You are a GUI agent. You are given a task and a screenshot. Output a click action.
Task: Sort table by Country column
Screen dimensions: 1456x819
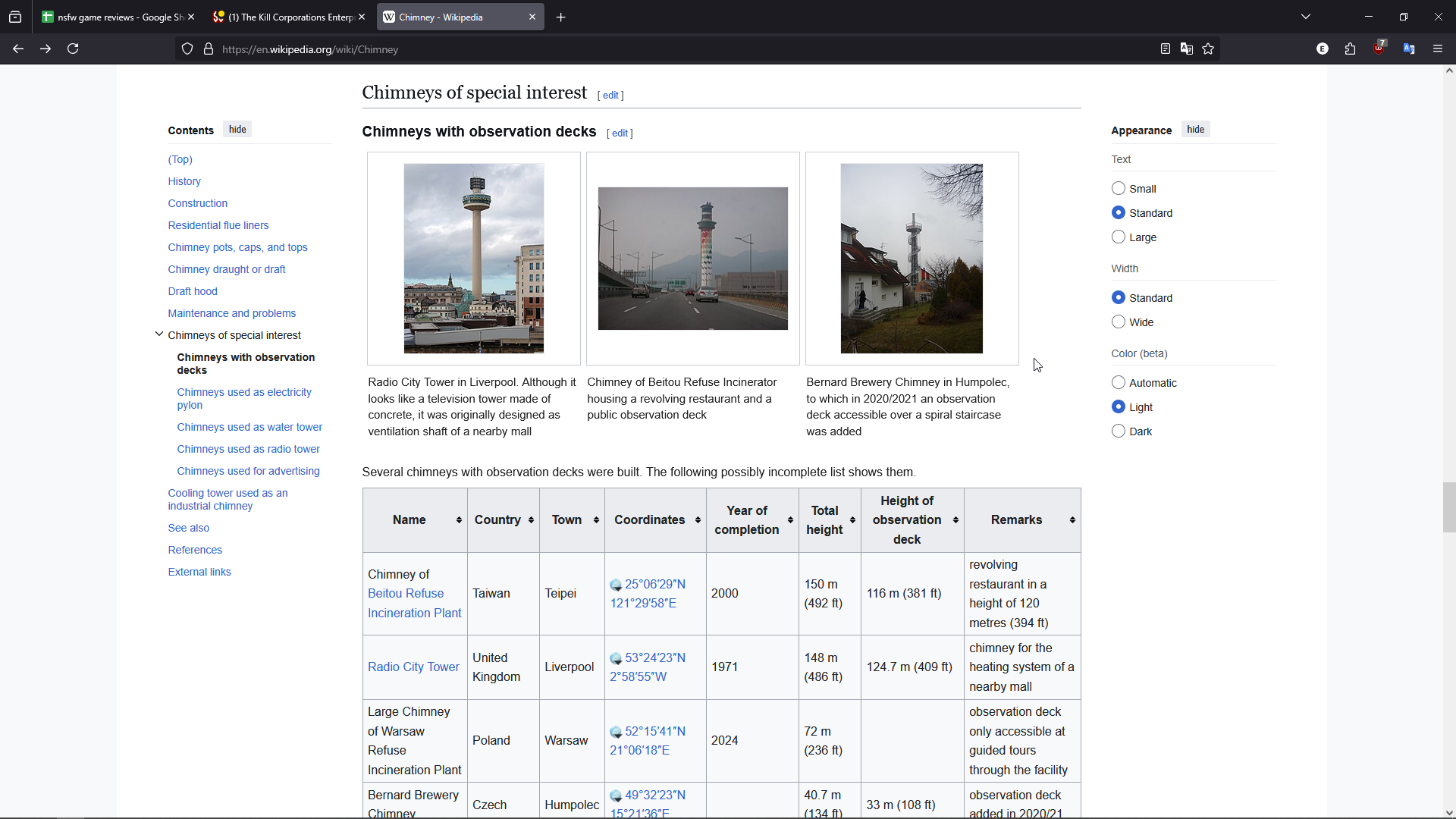531,520
